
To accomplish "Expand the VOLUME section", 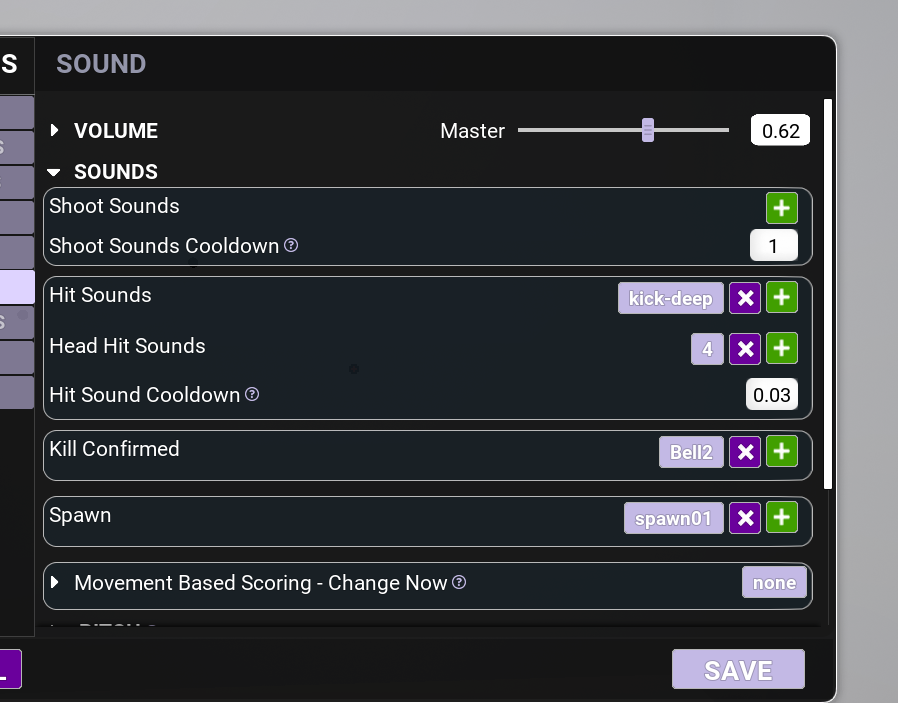I will tap(54, 131).
